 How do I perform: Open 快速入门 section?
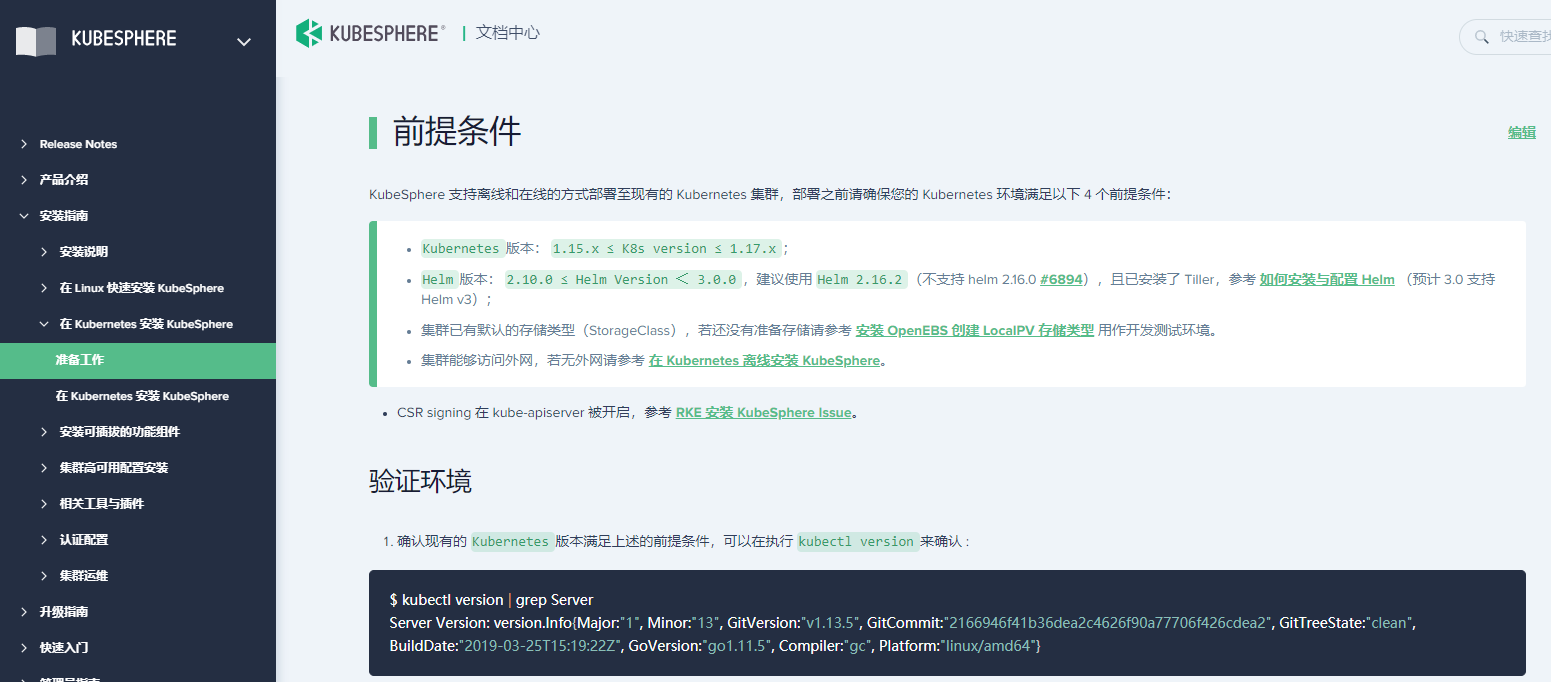64,648
